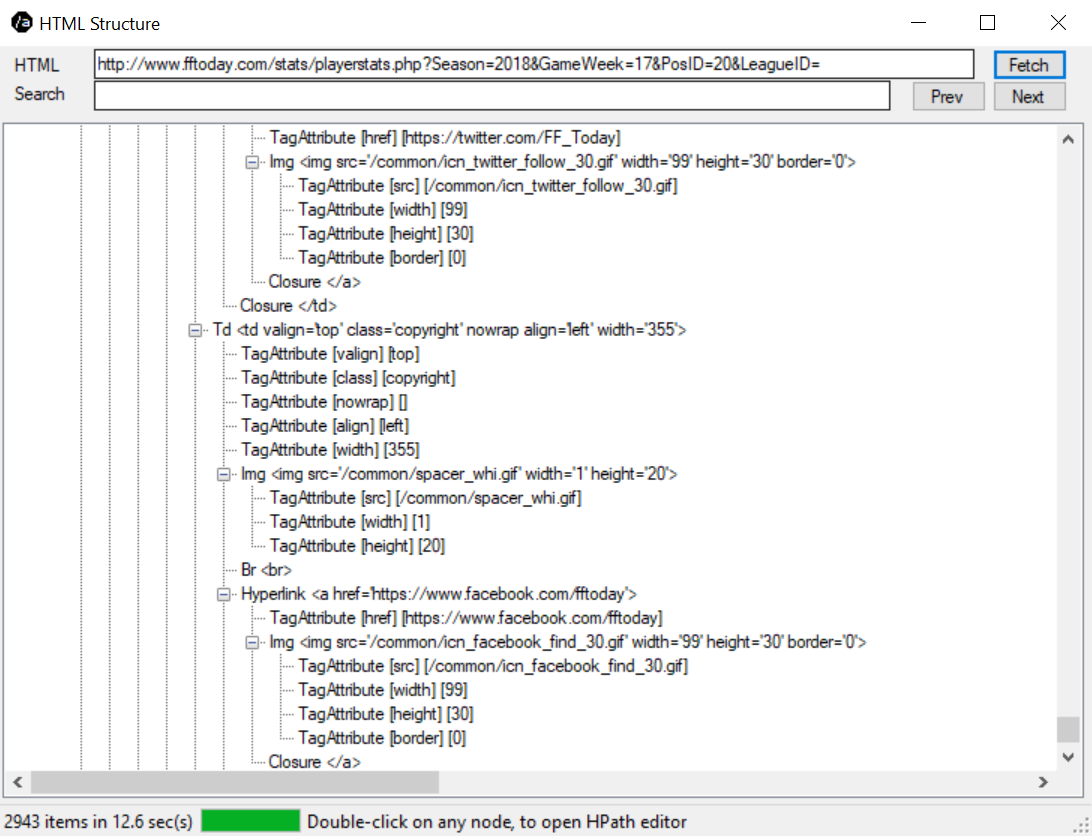Select TagAttribute [width] [99] under twitter image
Screen dimensions: 1092x836
coord(382,210)
